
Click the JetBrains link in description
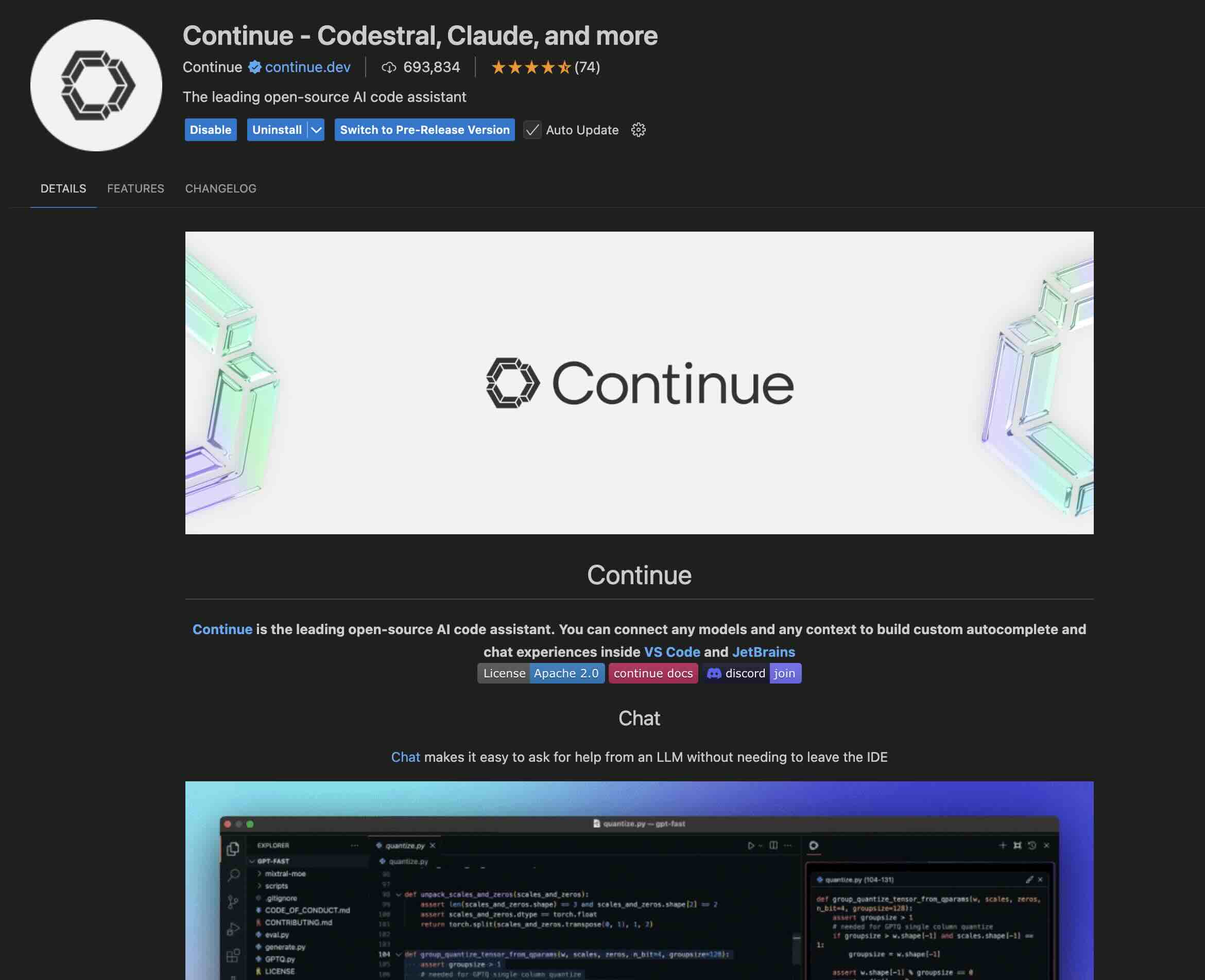(763, 651)
